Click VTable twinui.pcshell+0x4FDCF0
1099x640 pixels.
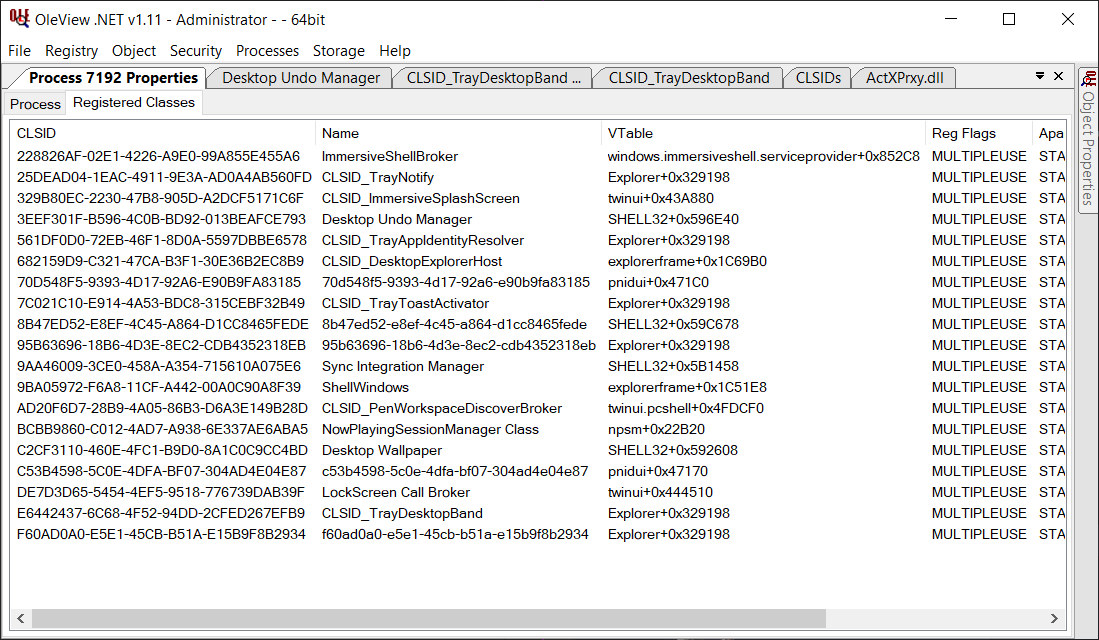click(x=685, y=409)
